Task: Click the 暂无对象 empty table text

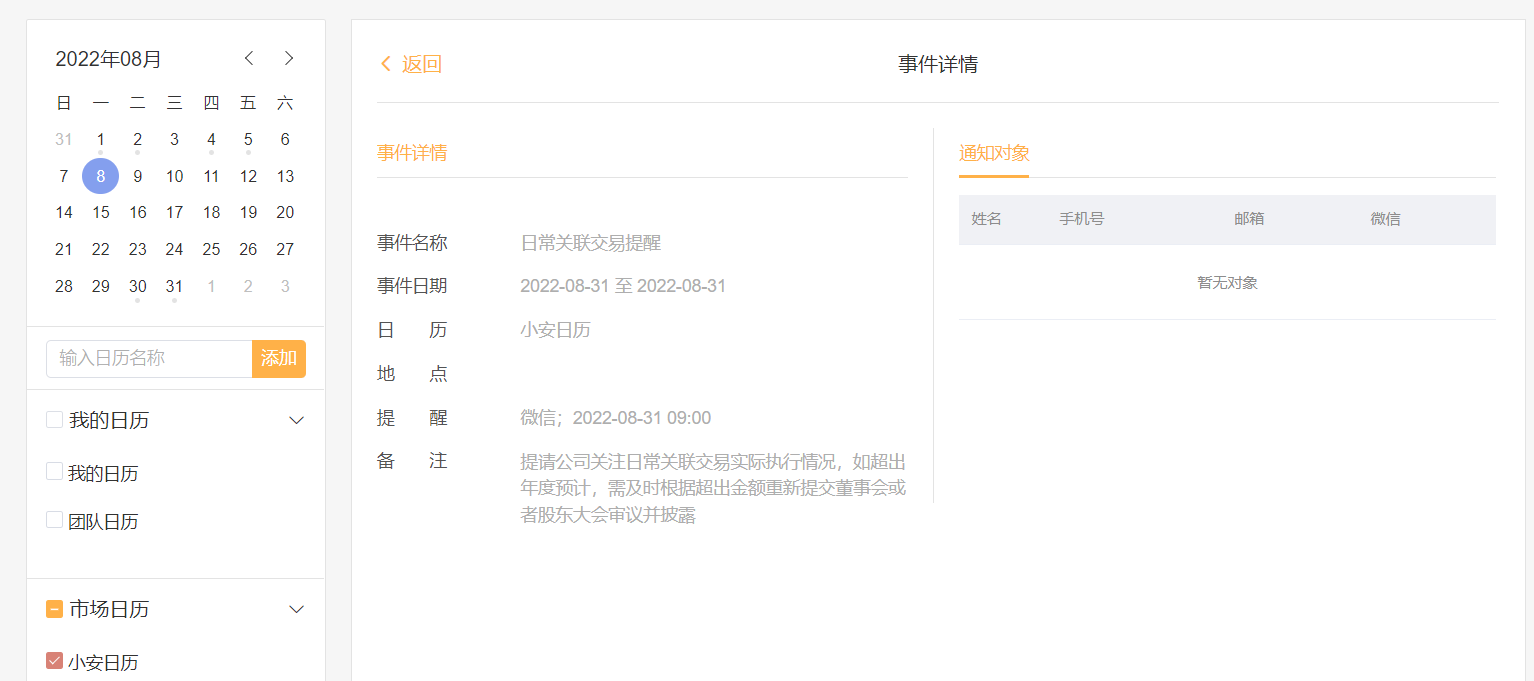Action: [x=1227, y=283]
